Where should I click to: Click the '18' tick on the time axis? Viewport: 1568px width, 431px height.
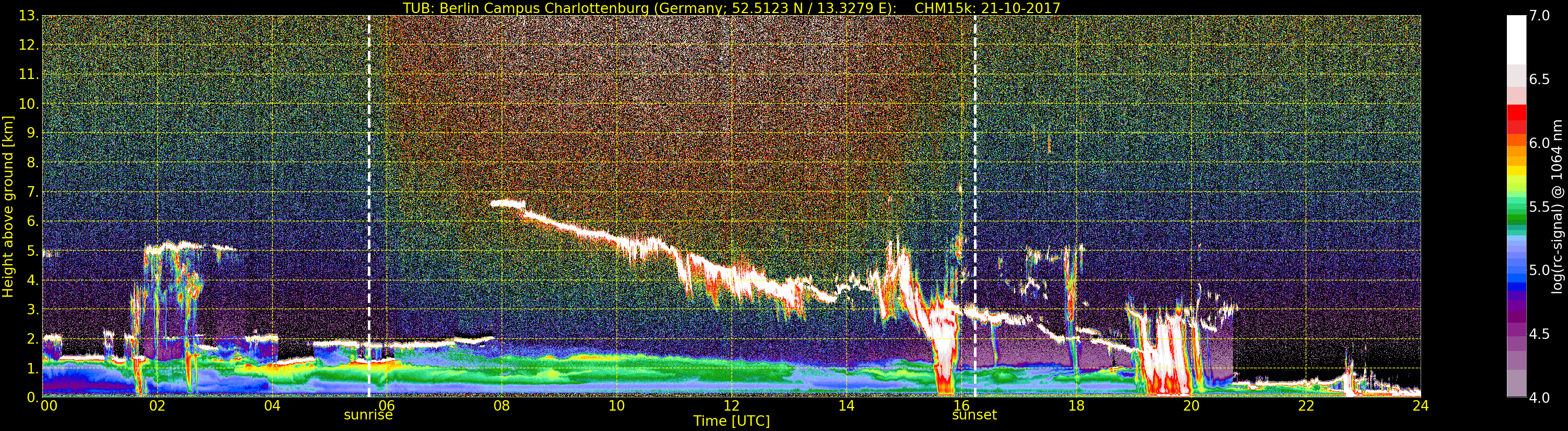tap(1076, 406)
